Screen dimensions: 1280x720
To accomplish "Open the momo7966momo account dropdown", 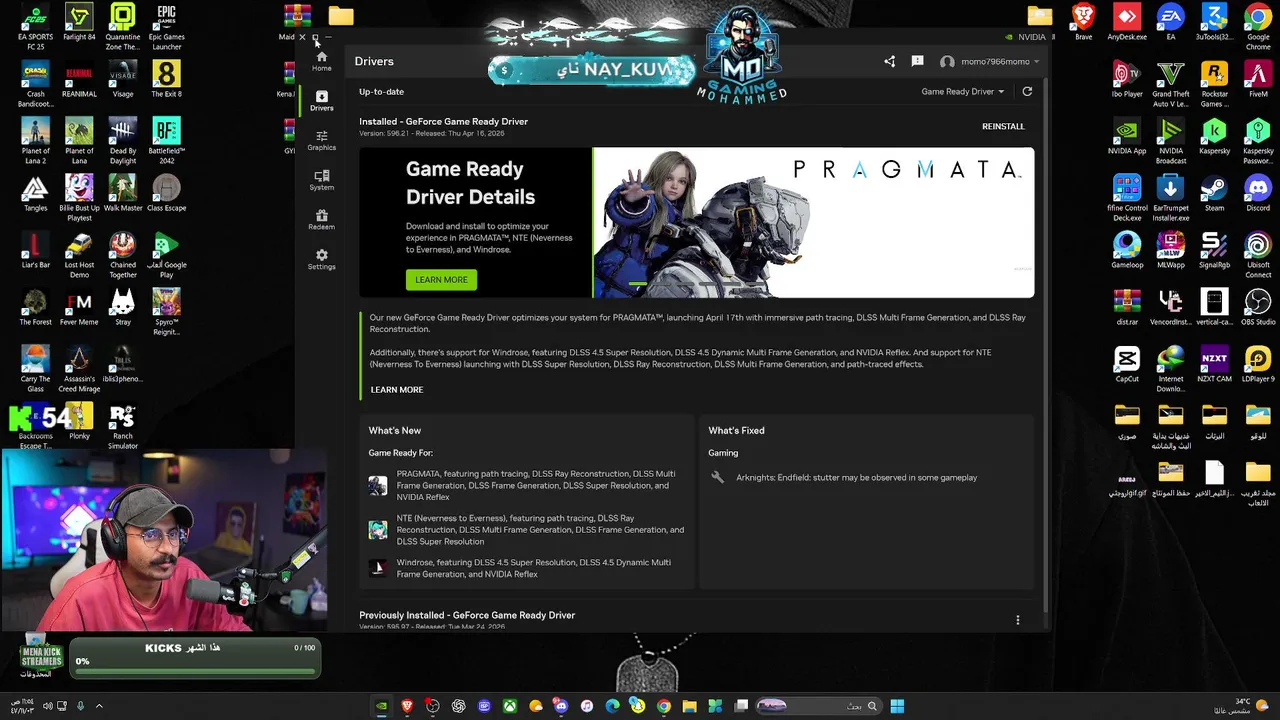I will pyautogui.click(x=989, y=62).
